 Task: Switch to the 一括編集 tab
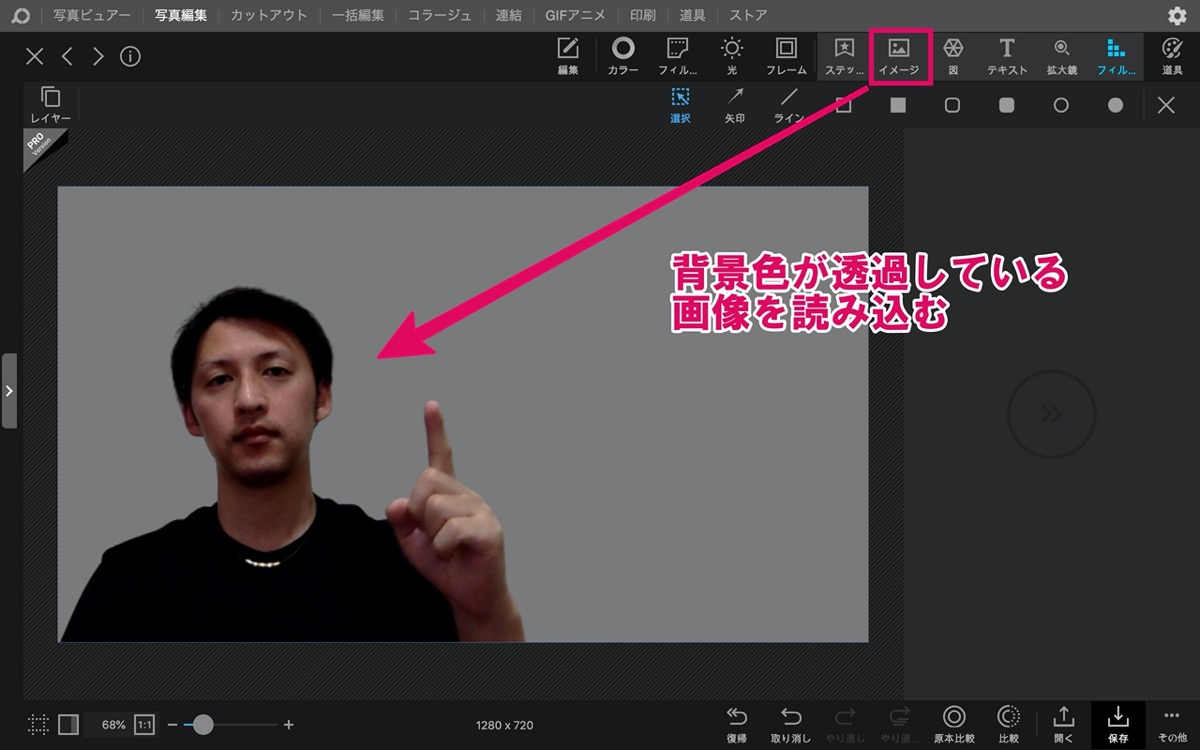(358, 16)
